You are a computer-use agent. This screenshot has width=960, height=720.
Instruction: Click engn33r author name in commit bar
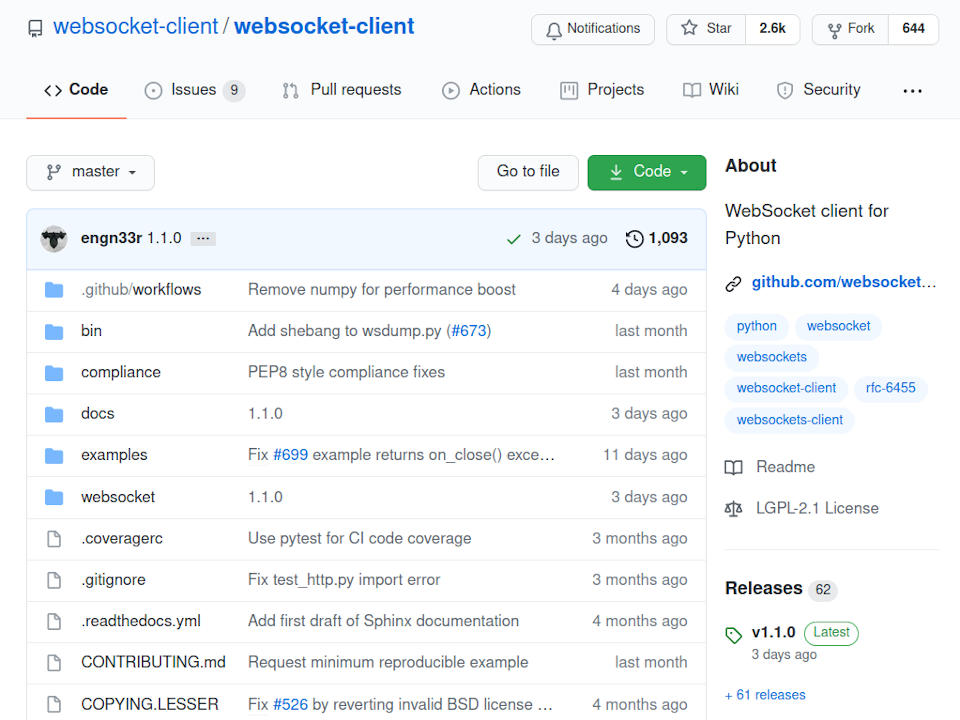111,238
